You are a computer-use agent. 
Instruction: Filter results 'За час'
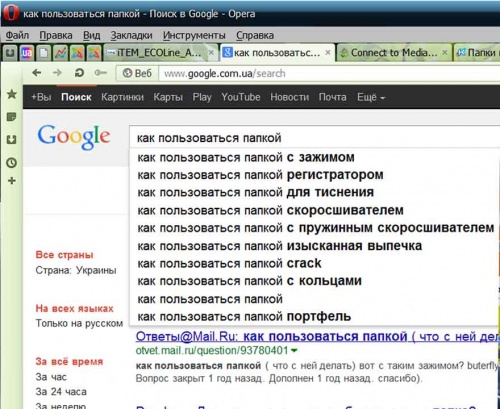pos(51,377)
